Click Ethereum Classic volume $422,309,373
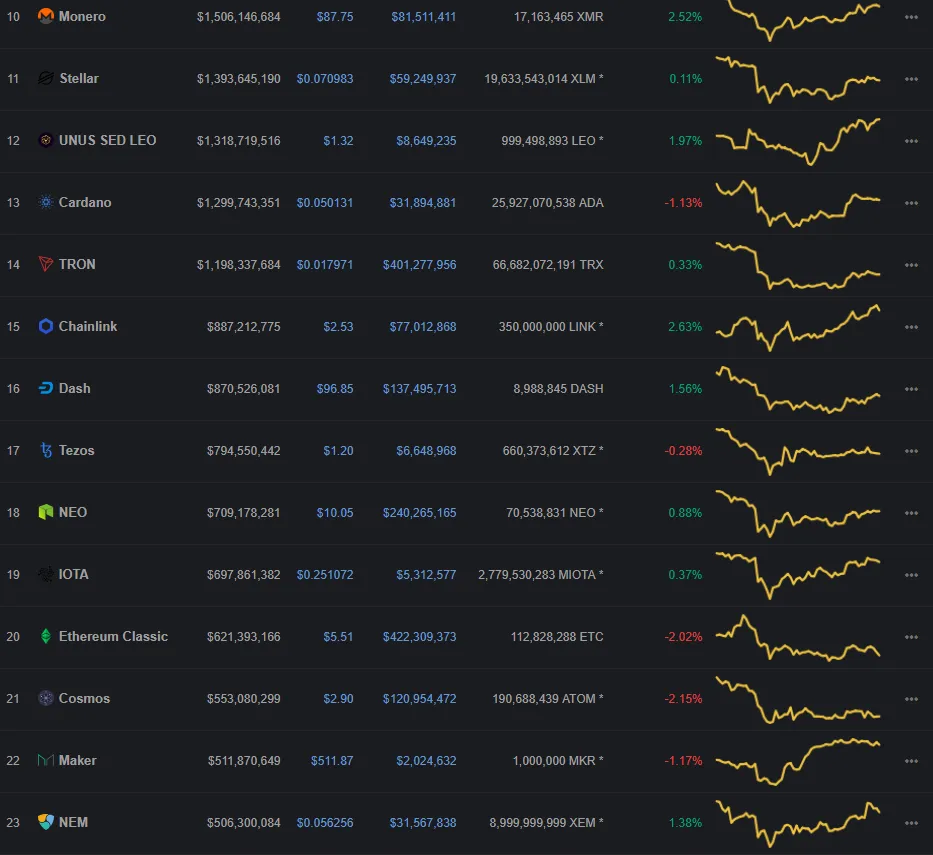 tap(419, 637)
